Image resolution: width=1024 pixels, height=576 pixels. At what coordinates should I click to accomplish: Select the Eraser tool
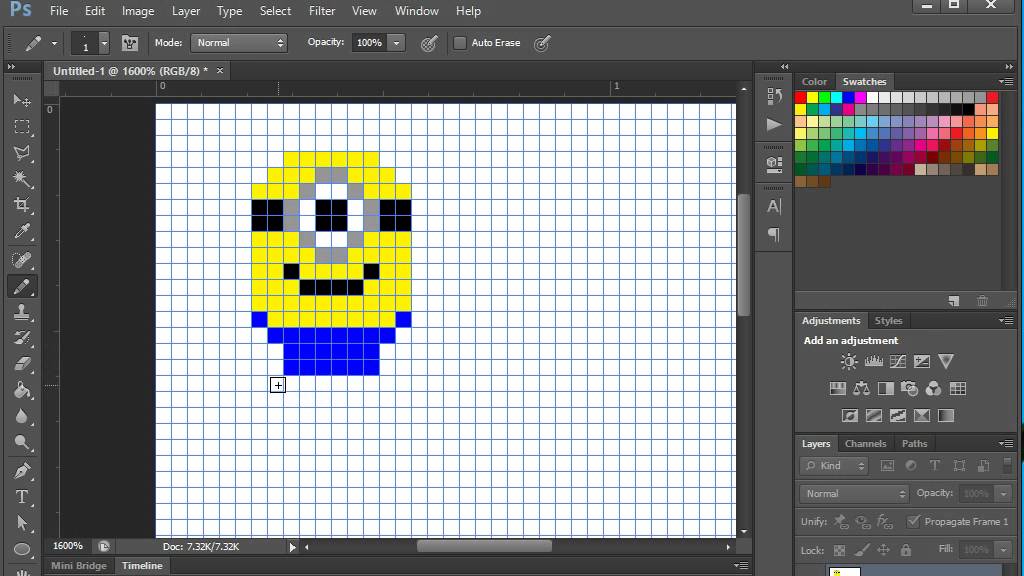click(x=22, y=364)
